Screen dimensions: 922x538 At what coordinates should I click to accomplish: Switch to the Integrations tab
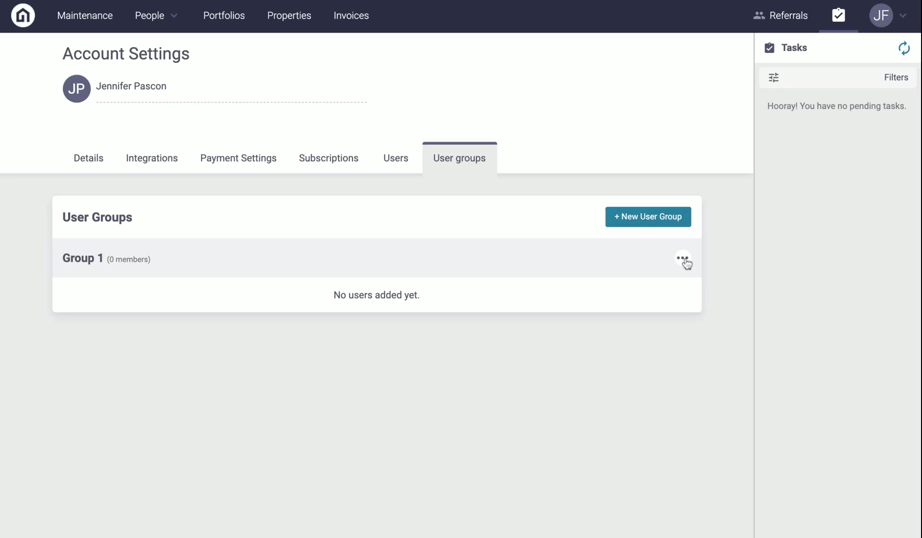[152, 158]
